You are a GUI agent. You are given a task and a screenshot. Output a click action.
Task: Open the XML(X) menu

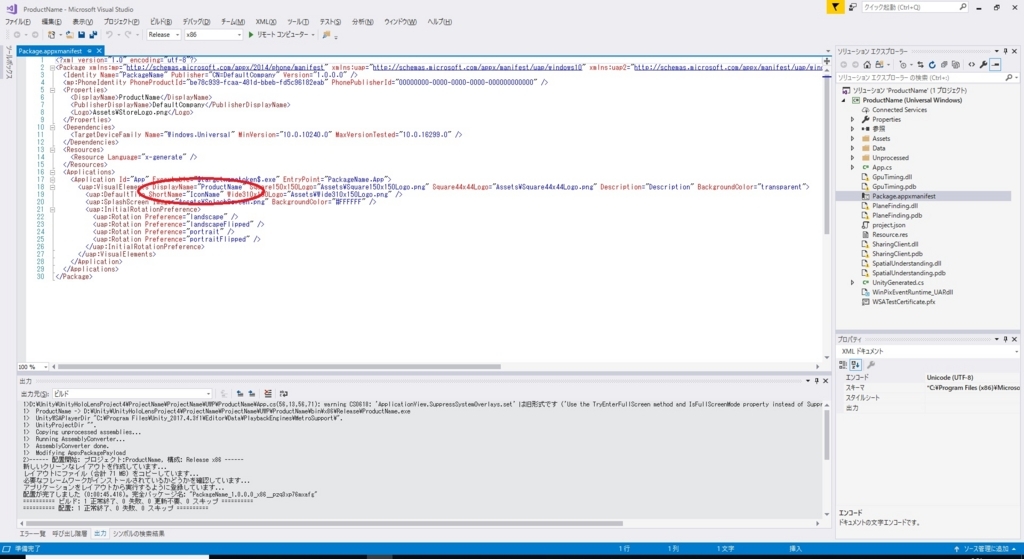[x=266, y=22]
